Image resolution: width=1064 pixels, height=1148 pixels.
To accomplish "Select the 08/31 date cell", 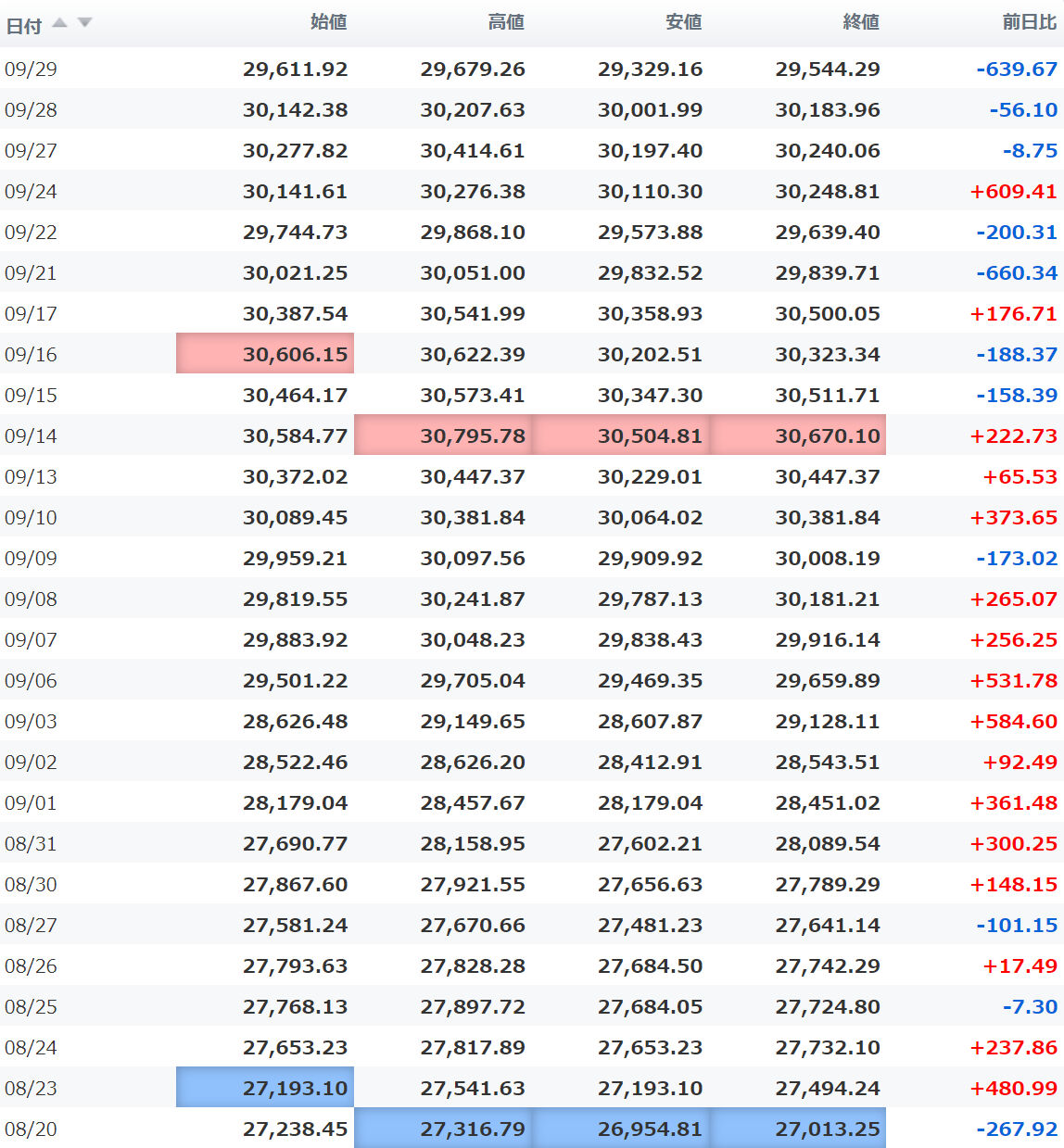I will click(31, 843).
